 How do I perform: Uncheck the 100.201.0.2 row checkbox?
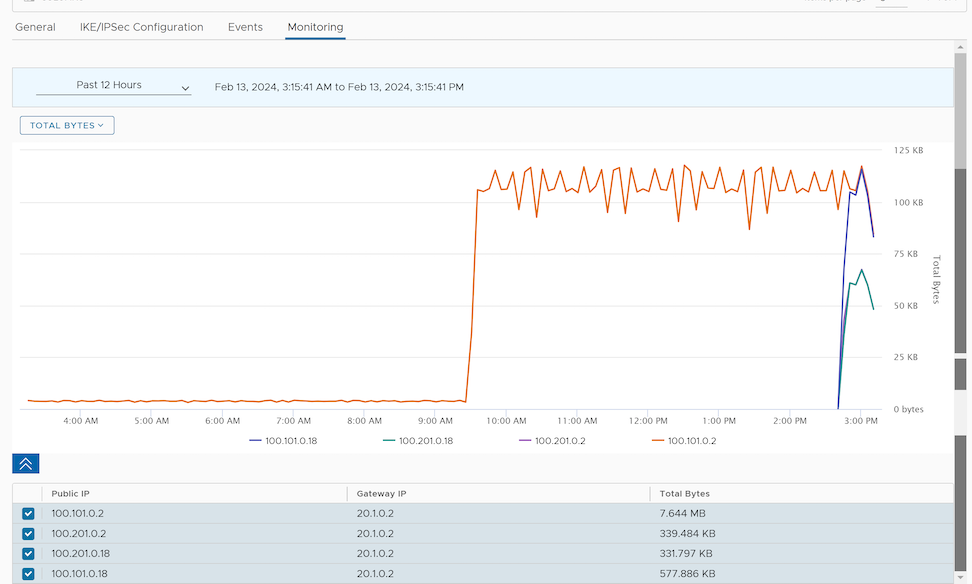click(28, 533)
